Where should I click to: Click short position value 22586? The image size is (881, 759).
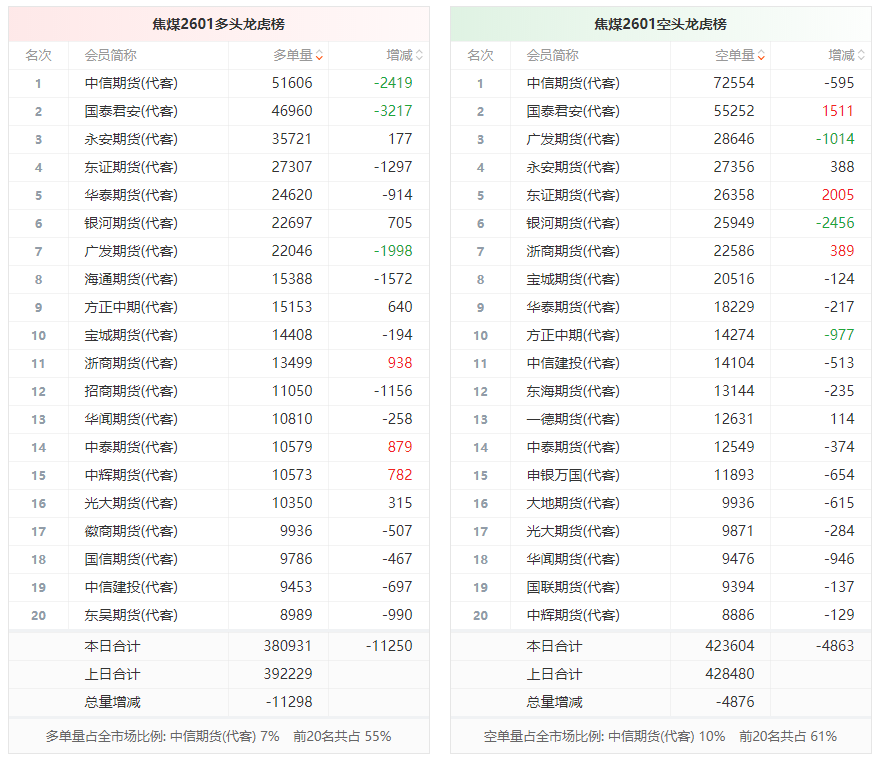(734, 251)
